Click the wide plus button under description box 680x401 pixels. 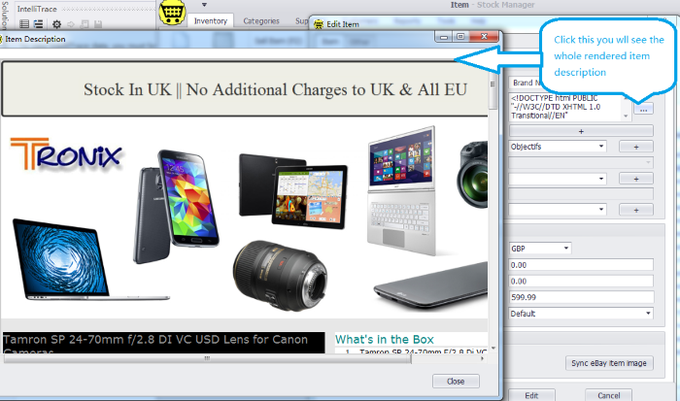pyautogui.click(x=581, y=131)
